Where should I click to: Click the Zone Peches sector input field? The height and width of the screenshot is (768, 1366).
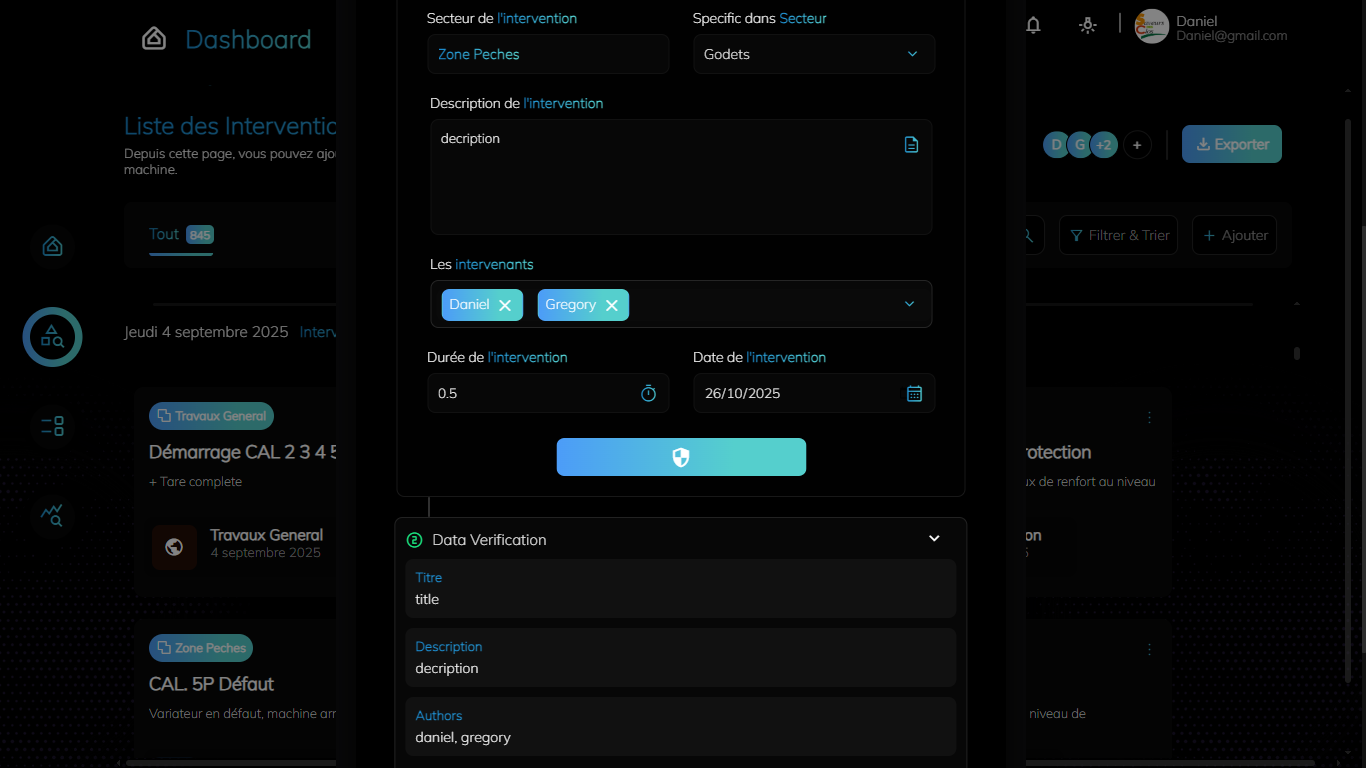tap(548, 54)
